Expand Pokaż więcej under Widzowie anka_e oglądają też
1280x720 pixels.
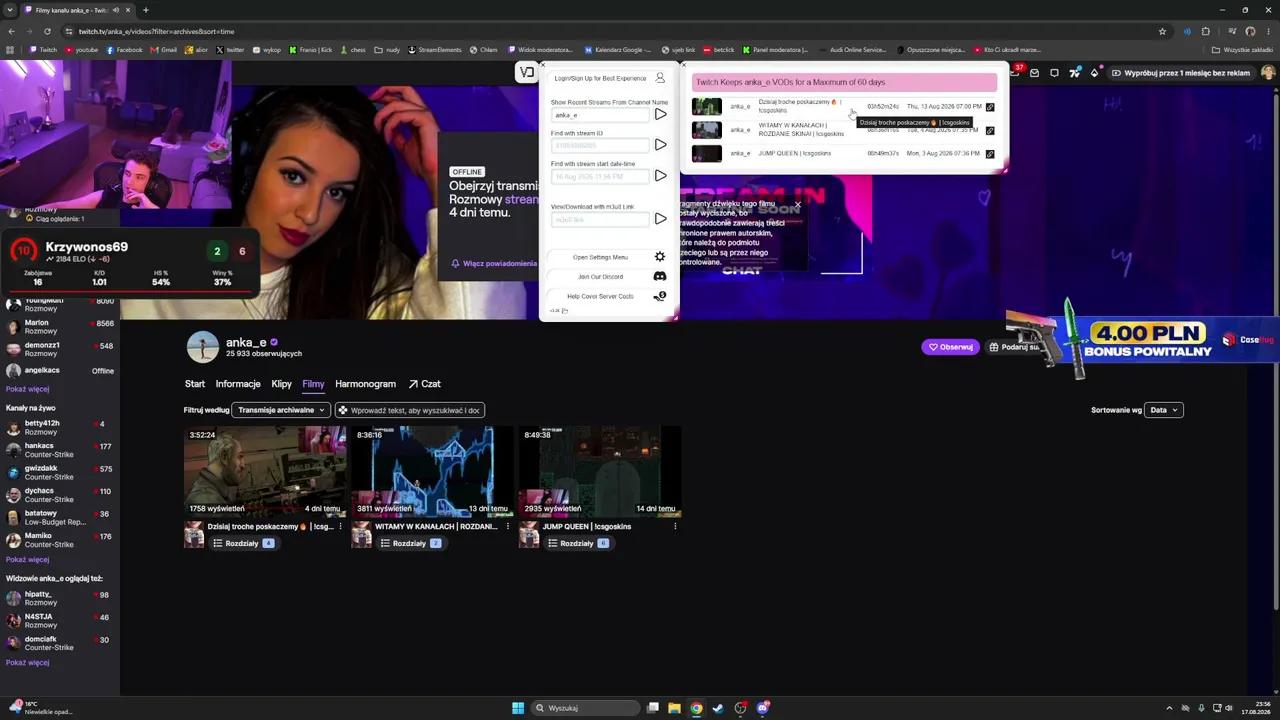[x=27, y=662]
